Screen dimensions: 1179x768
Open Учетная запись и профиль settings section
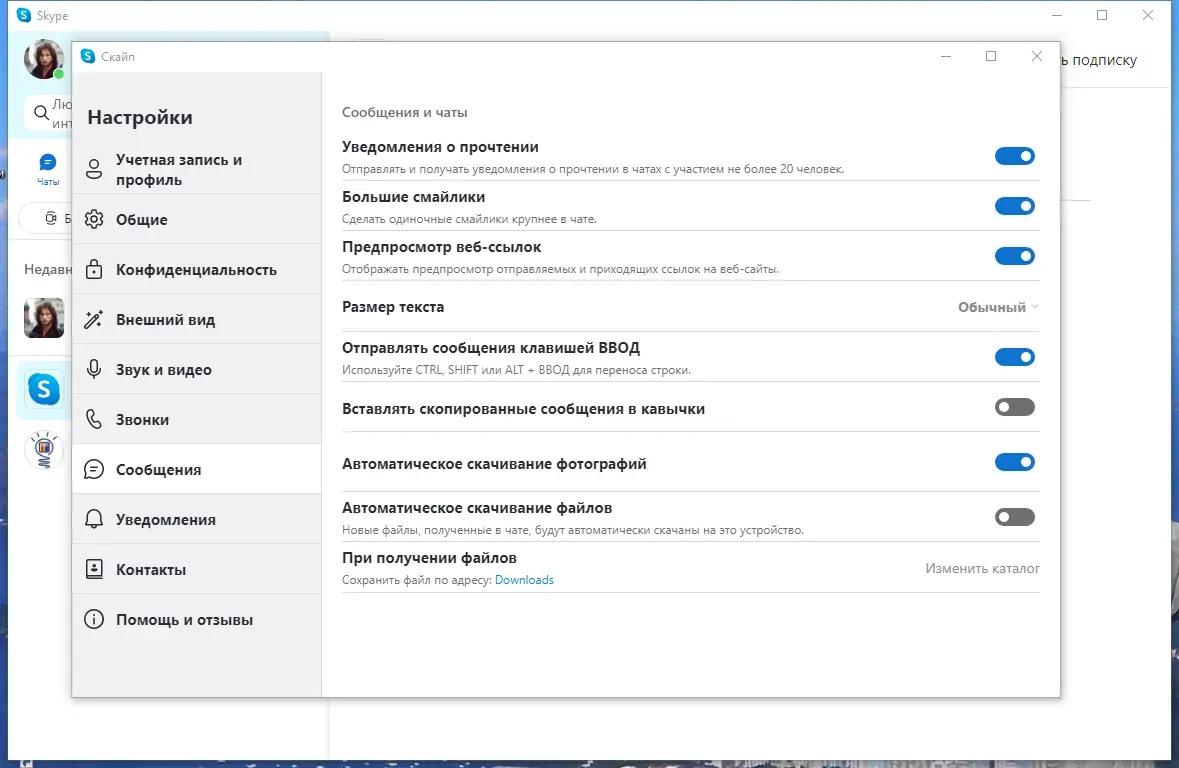pyautogui.click(x=197, y=169)
